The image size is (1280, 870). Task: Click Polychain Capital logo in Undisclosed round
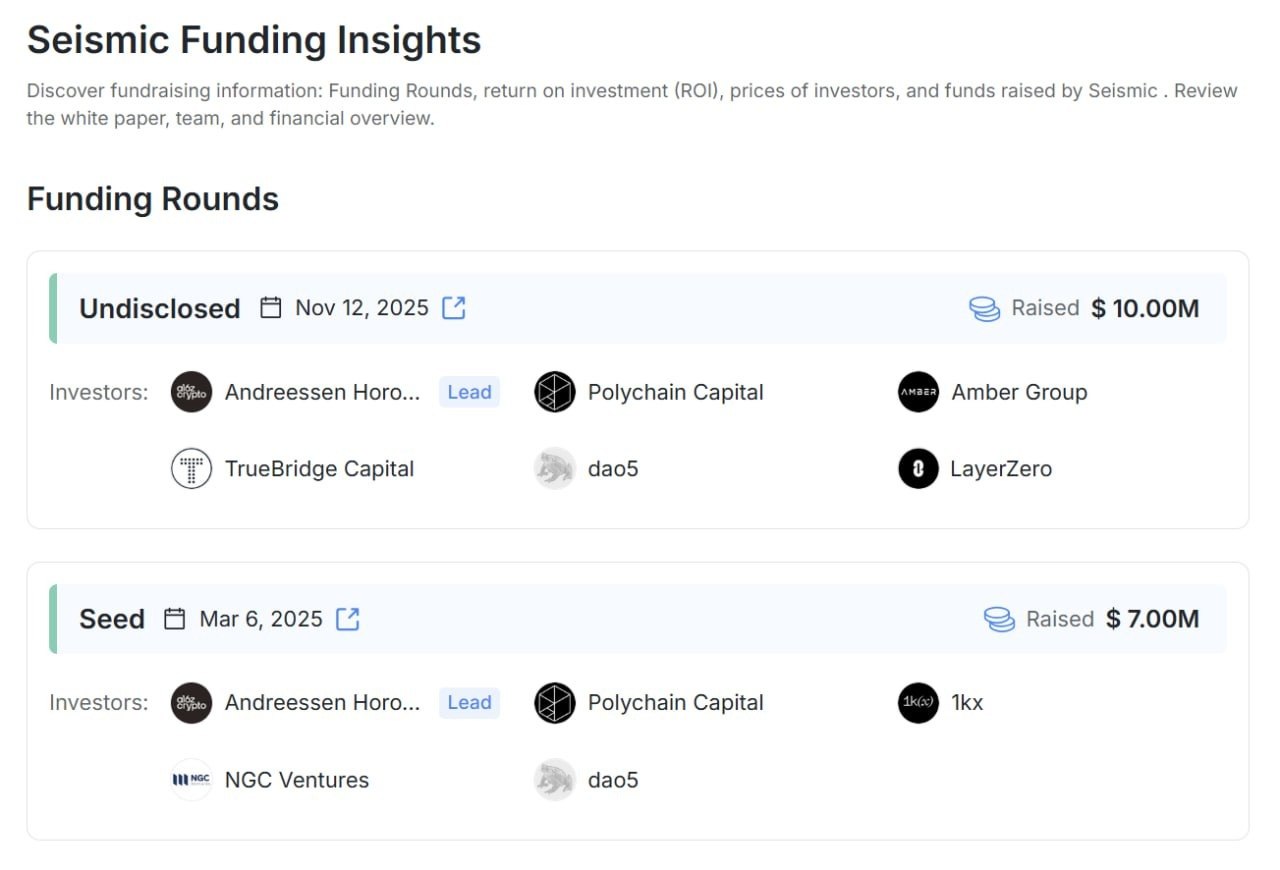point(555,392)
